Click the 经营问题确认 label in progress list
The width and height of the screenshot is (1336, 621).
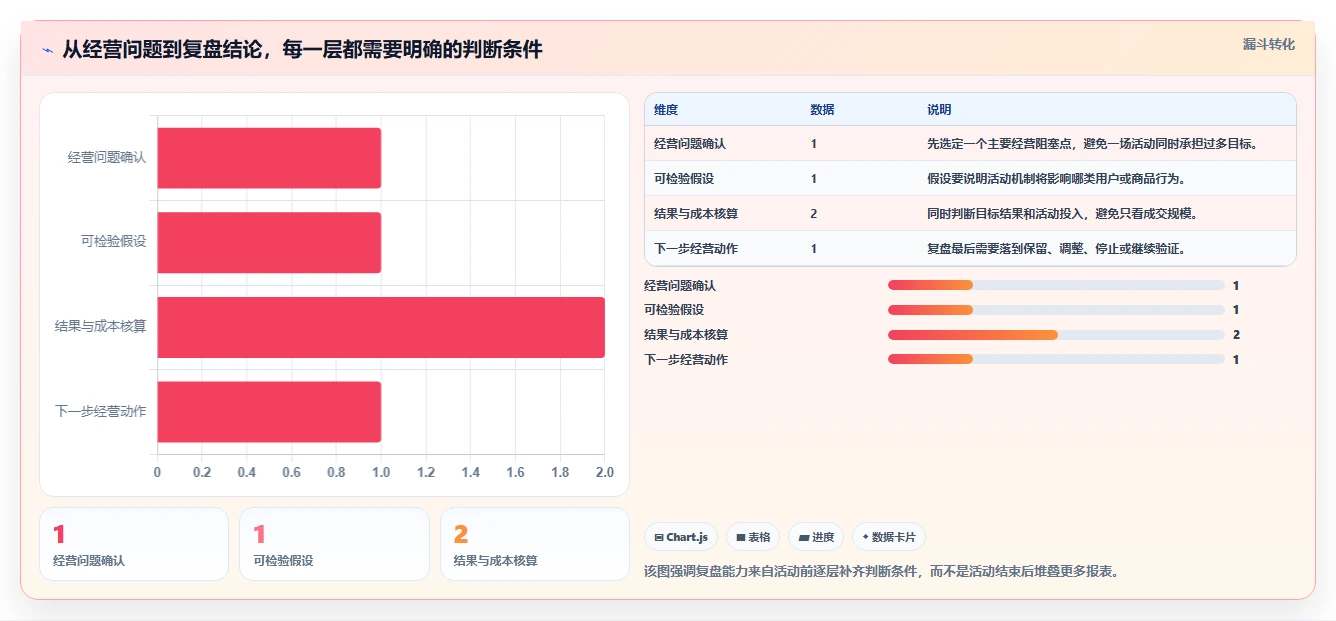[x=680, y=286]
